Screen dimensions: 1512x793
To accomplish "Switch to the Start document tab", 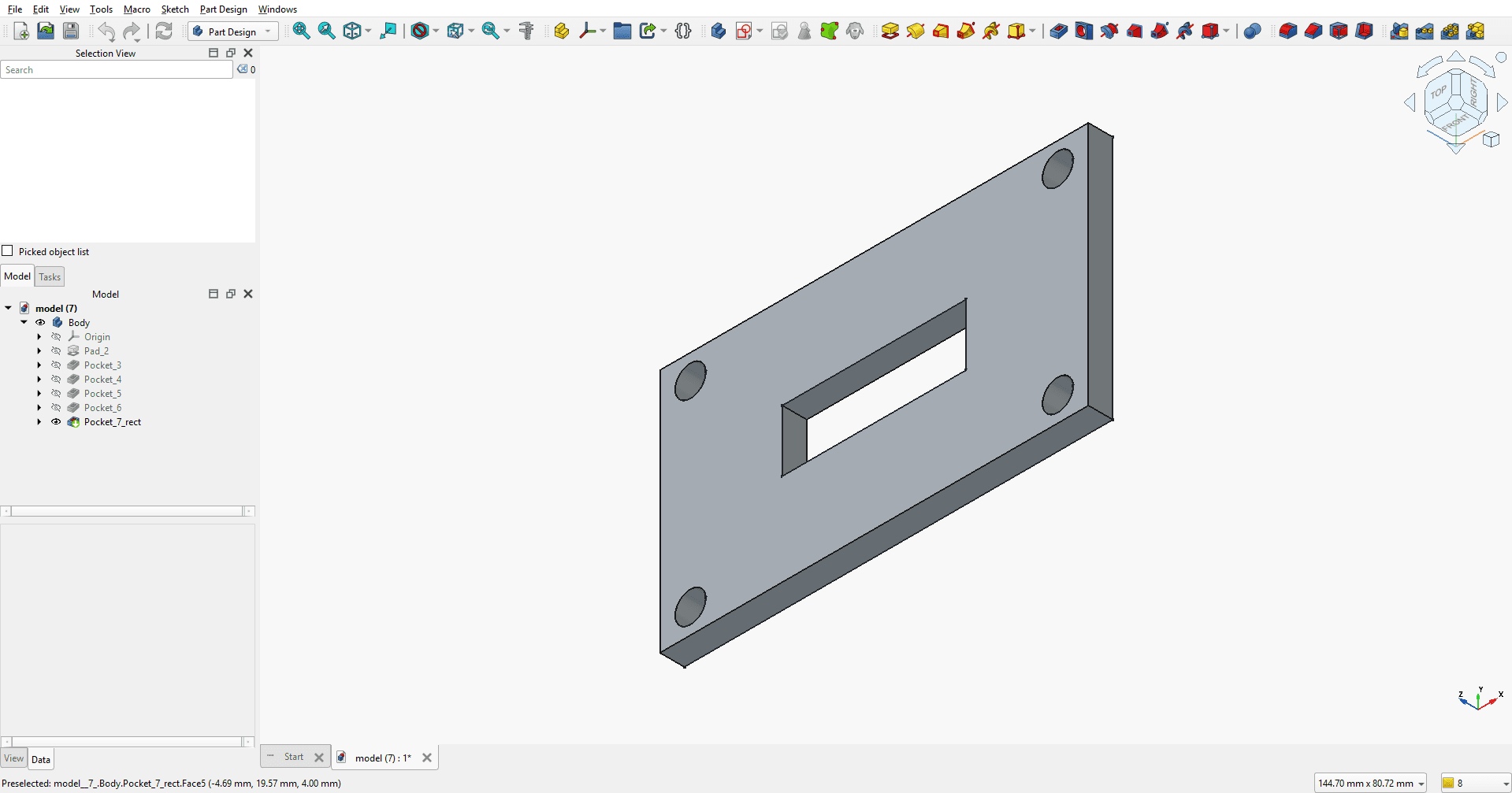I will tap(294, 757).
